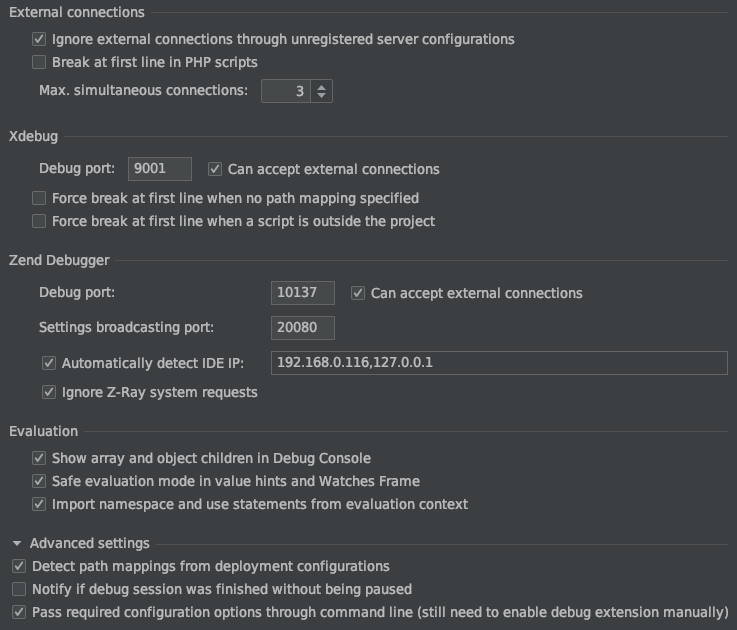Collapse the Advanced settings section
This screenshot has width=737, height=630.
coord(17,543)
